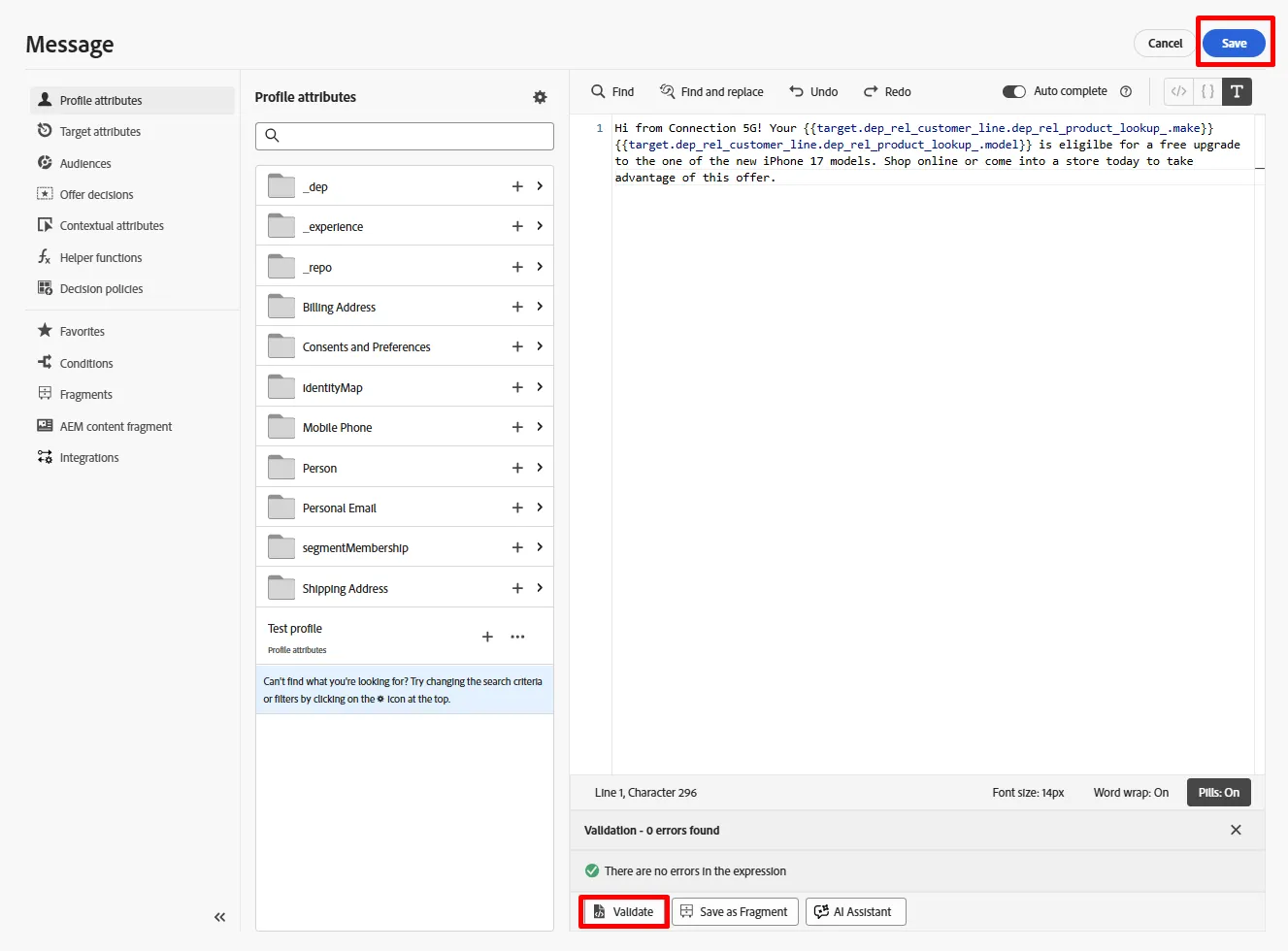Expand the identityMap folder chevron

coord(540,387)
